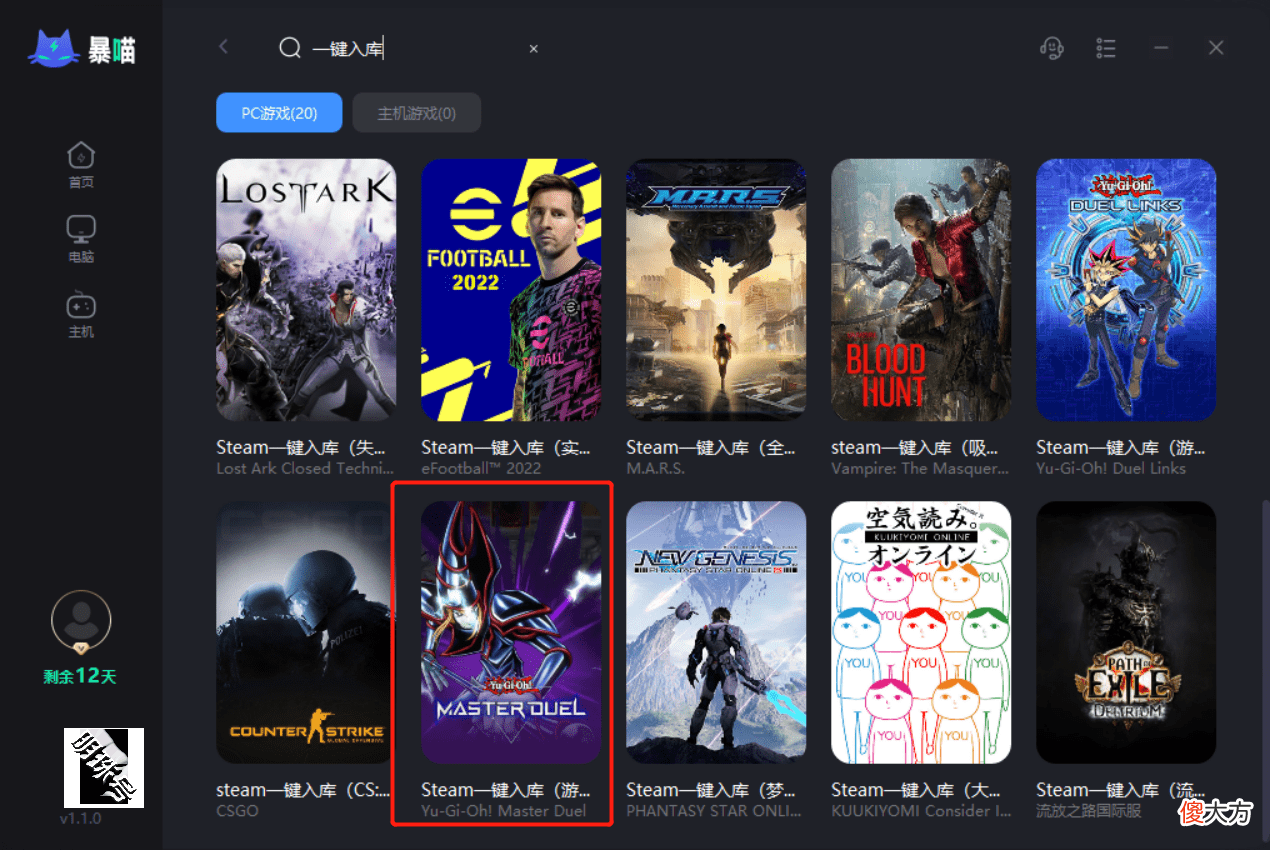Click the 'KUUKIYOMI Consider I...' subtitle
The image size is (1270, 850).
point(919,811)
